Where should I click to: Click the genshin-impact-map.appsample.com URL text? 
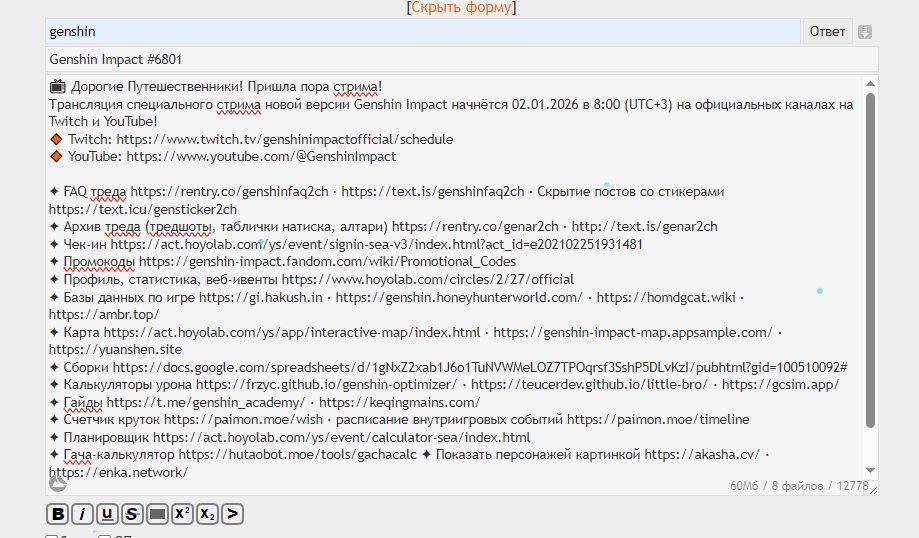633,332
